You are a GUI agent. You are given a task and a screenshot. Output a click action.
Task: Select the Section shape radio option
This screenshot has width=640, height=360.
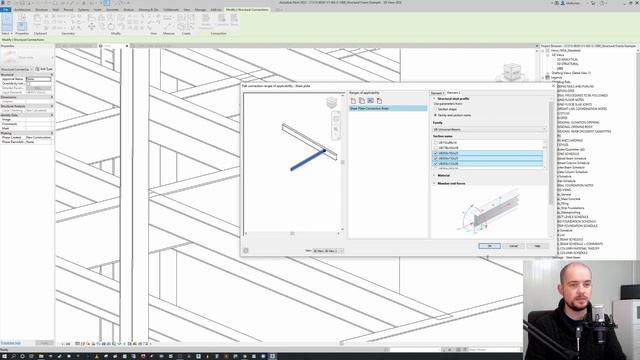click(x=436, y=109)
